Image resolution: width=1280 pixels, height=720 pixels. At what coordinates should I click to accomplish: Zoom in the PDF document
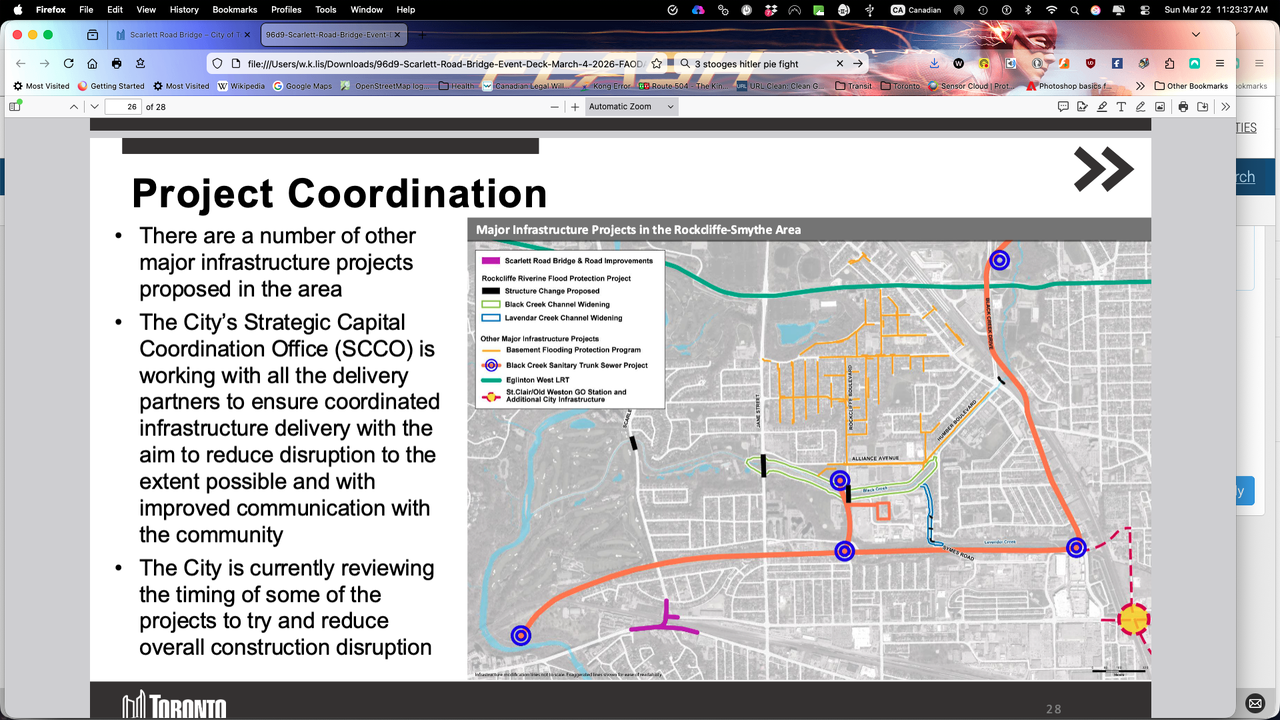574,106
